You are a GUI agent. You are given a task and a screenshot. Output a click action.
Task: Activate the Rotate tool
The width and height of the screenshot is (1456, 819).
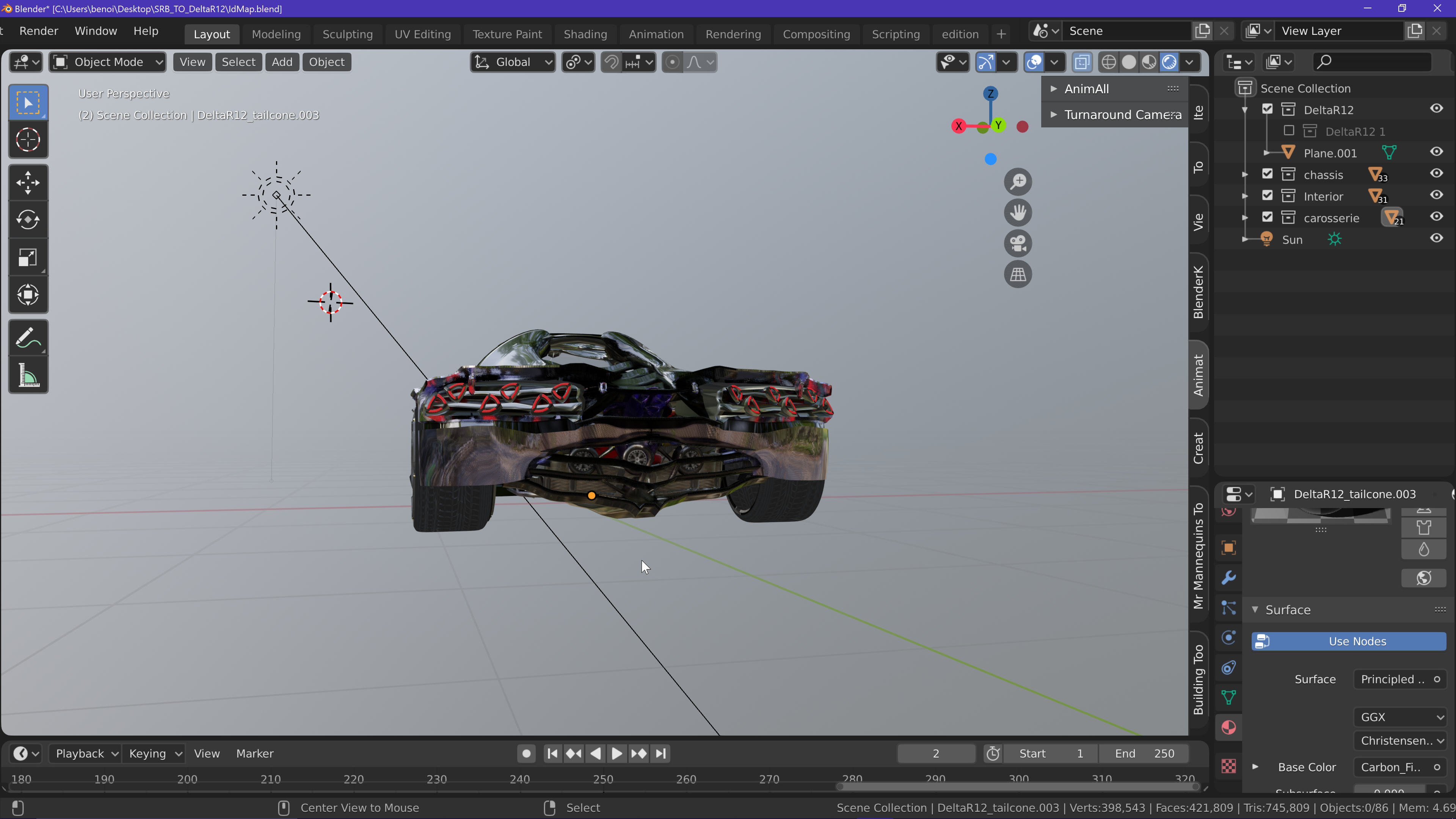[x=28, y=220]
